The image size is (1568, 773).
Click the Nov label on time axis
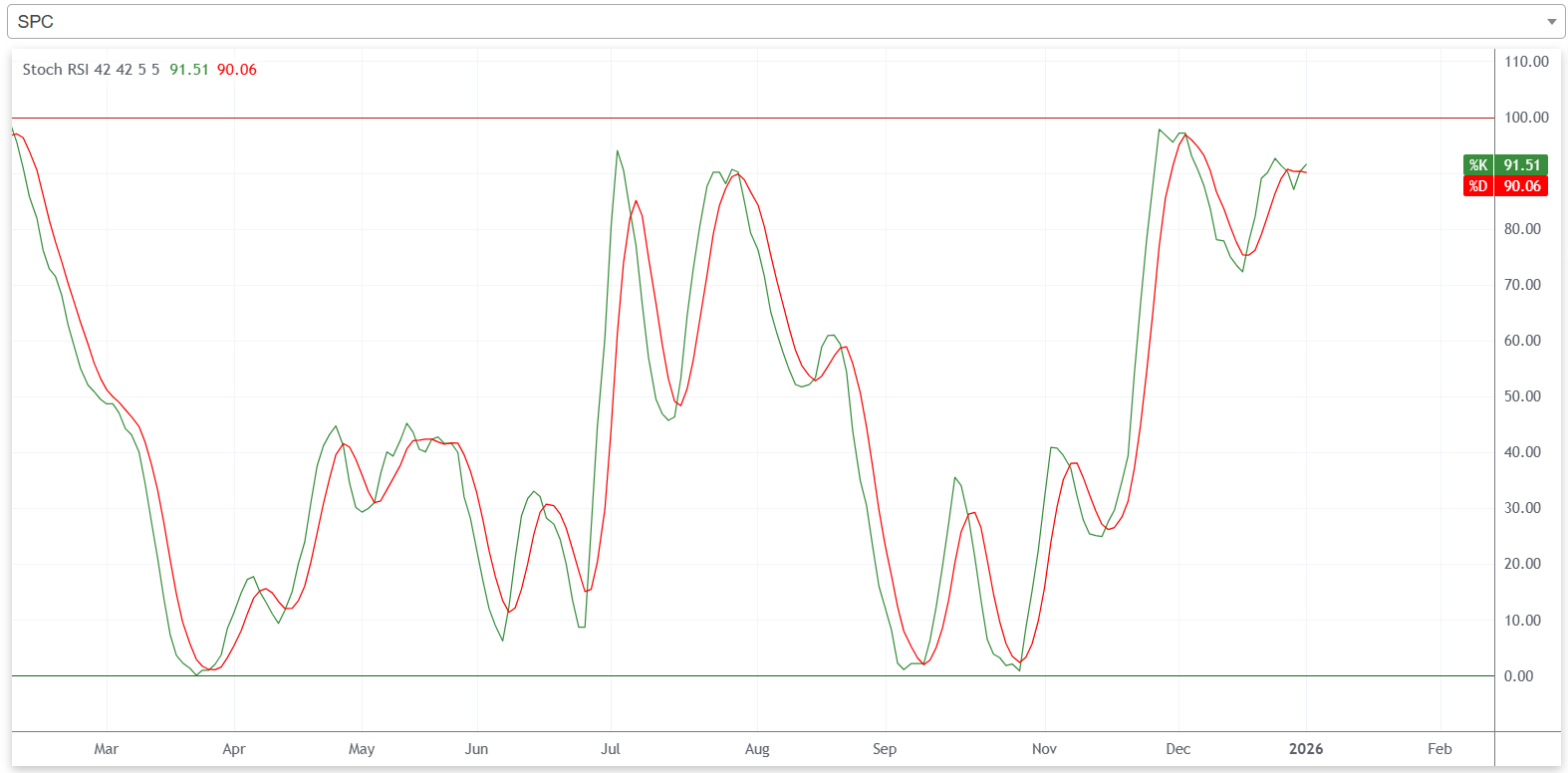(1044, 749)
